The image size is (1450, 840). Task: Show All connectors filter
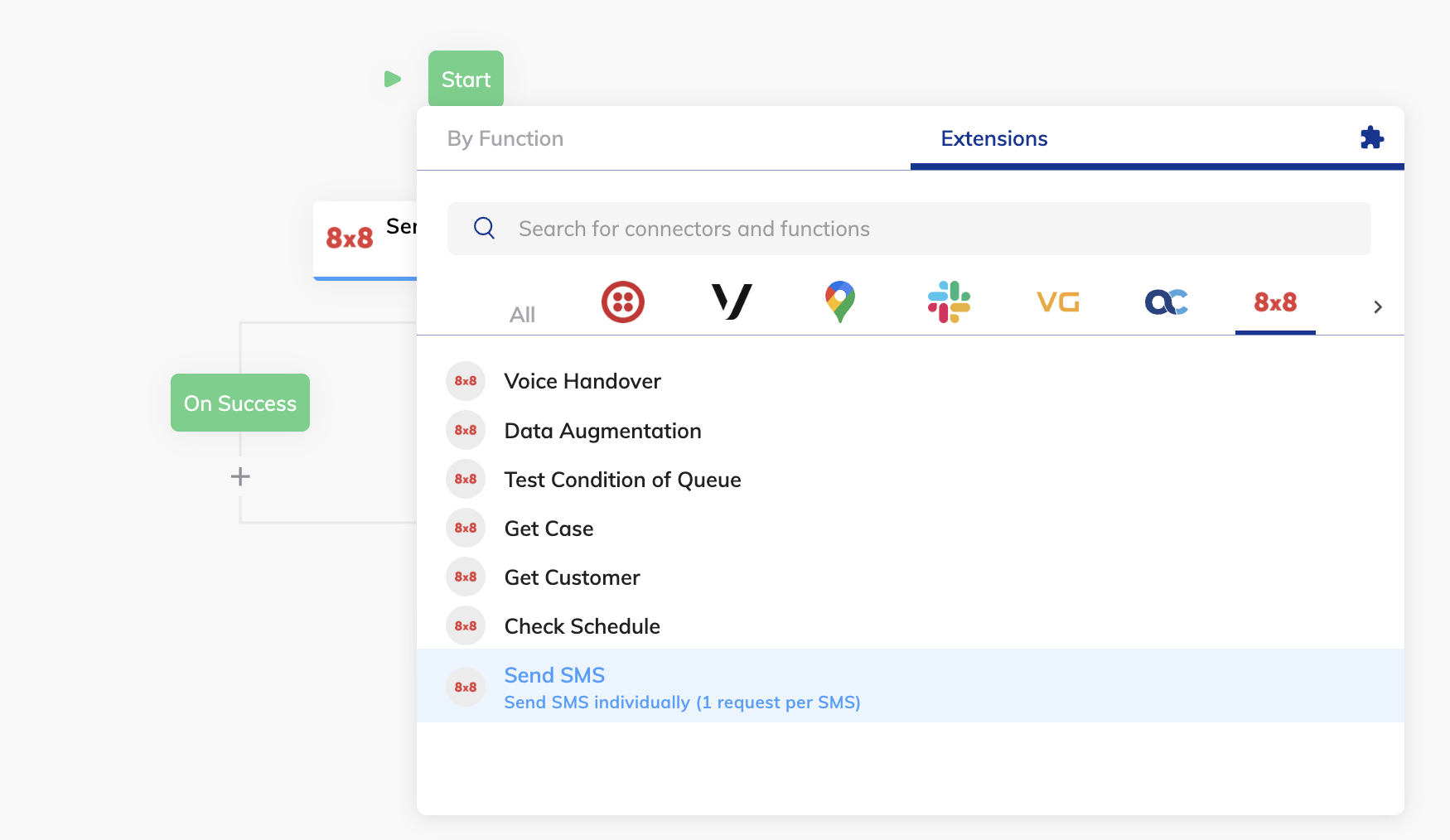(x=522, y=315)
